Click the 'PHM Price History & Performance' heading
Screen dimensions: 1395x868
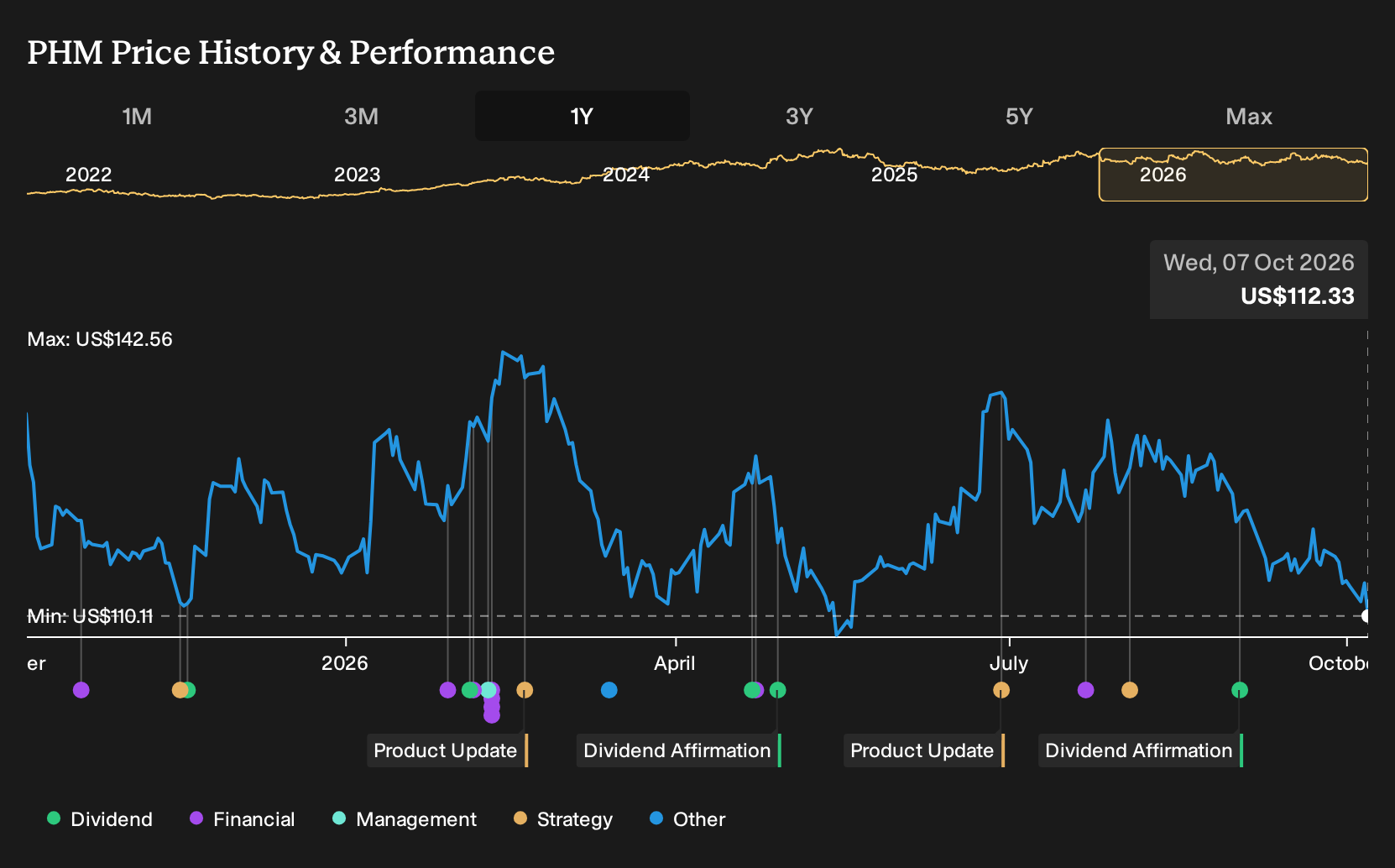(291, 53)
